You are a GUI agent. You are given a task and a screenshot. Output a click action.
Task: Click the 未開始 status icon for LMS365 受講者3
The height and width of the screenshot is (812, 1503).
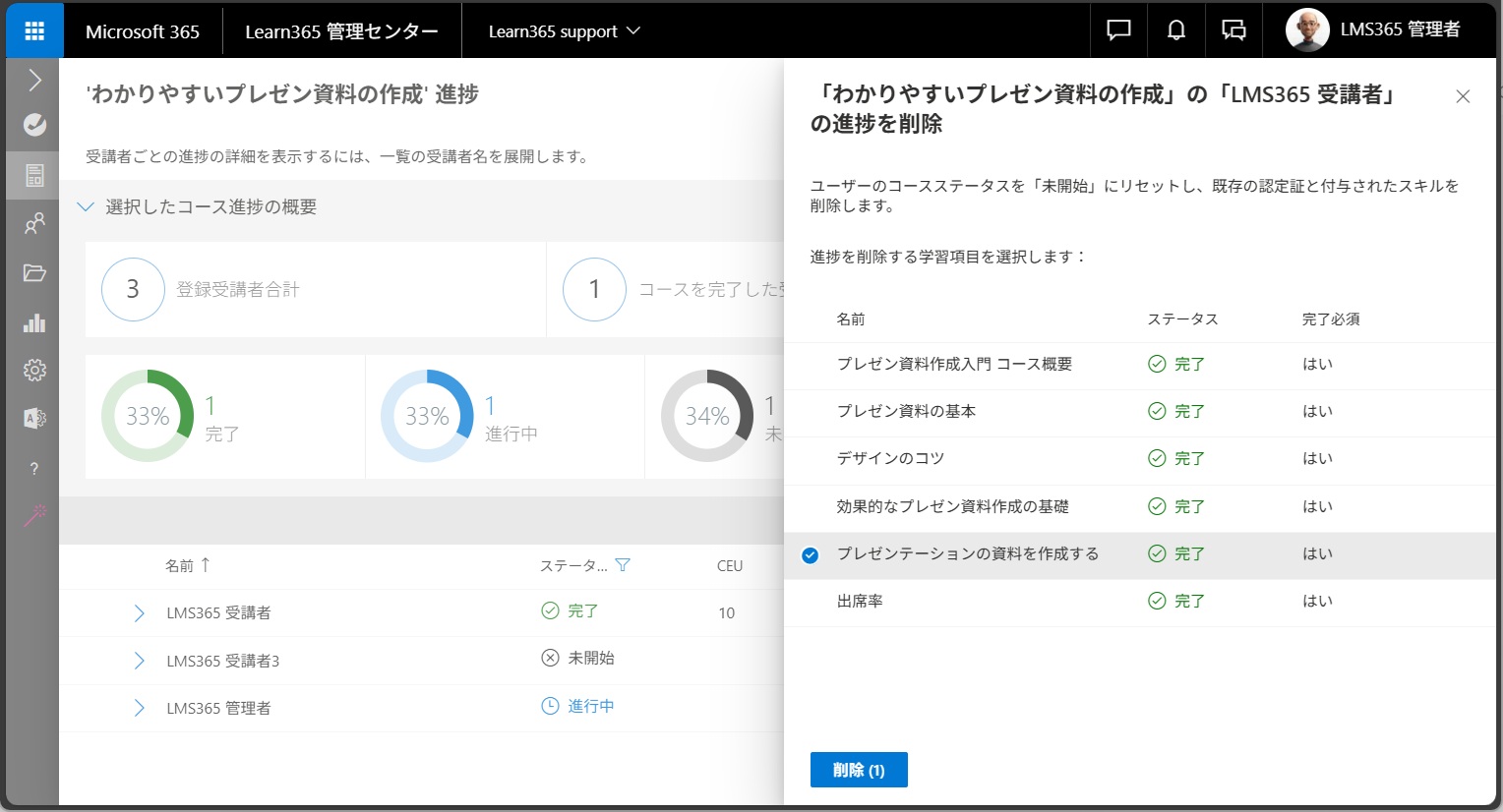click(x=550, y=659)
